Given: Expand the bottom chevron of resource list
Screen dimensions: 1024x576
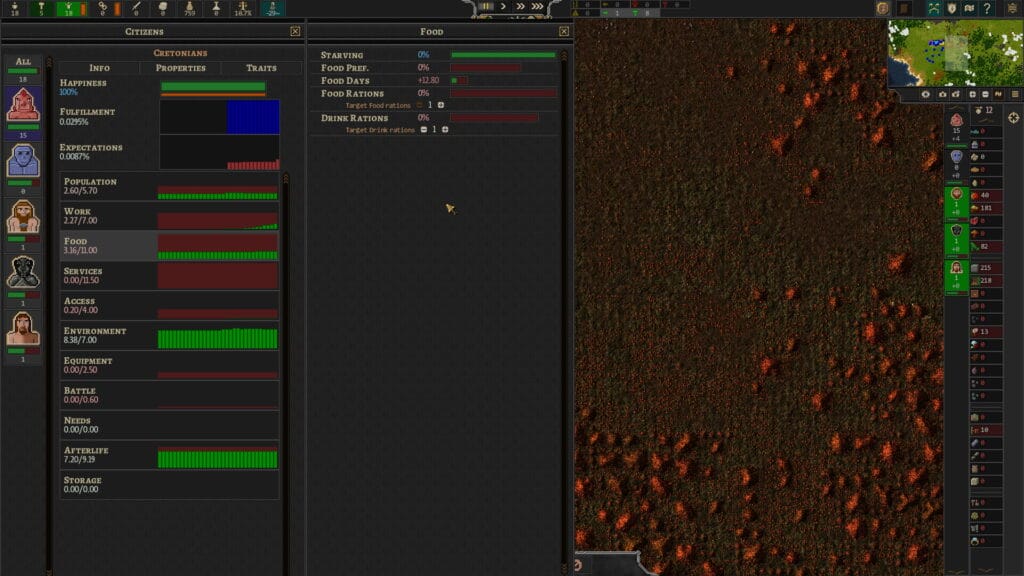Looking at the screenshot, I should click(985, 570).
